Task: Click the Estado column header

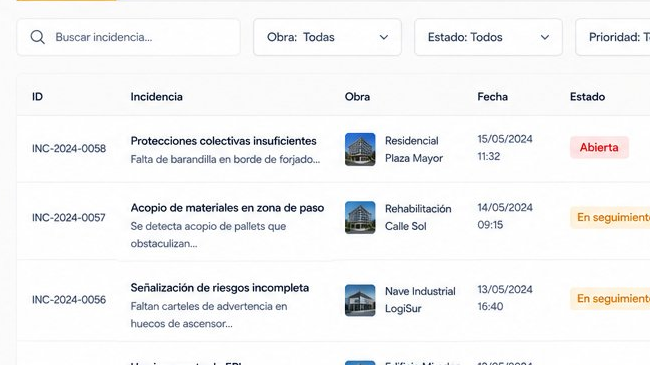Action: pyautogui.click(x=587, y=97)
